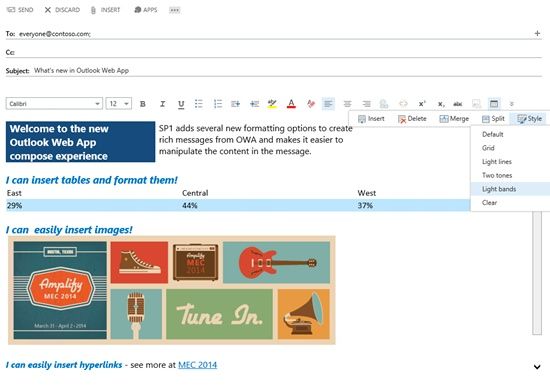Select the Amplify MEC 2014 inserted image

tap(172, 290)
